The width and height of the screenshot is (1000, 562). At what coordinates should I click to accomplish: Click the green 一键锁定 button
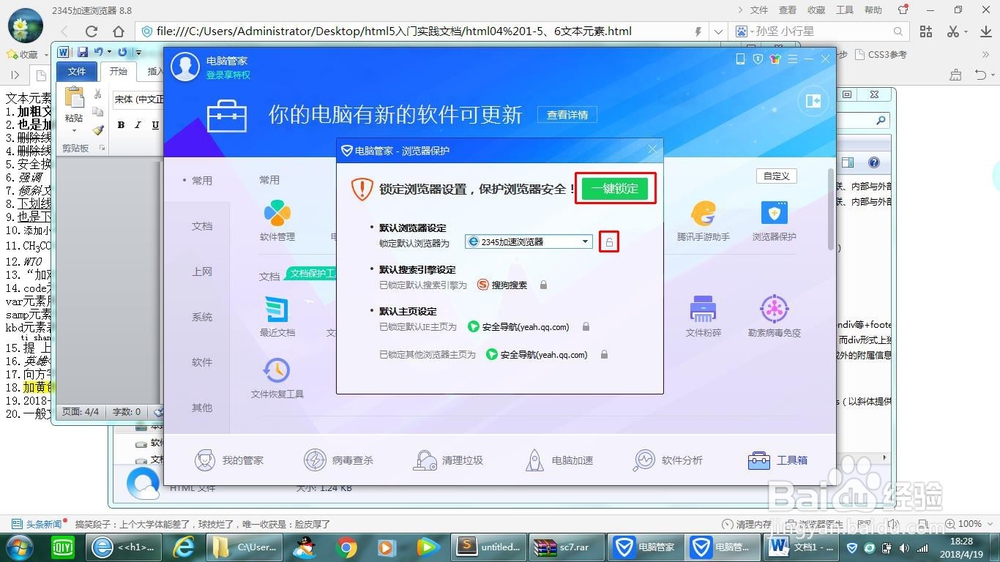click(x=615, y=188)
